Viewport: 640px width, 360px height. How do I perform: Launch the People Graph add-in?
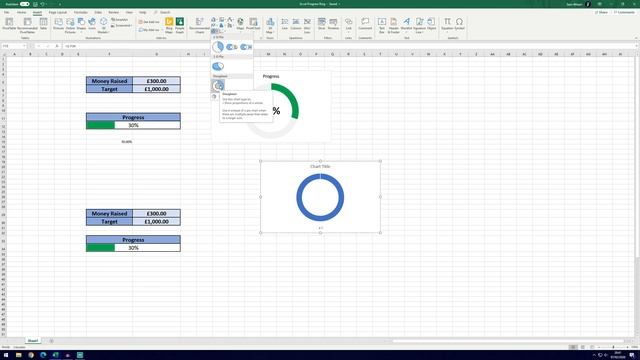coord(180,25)
